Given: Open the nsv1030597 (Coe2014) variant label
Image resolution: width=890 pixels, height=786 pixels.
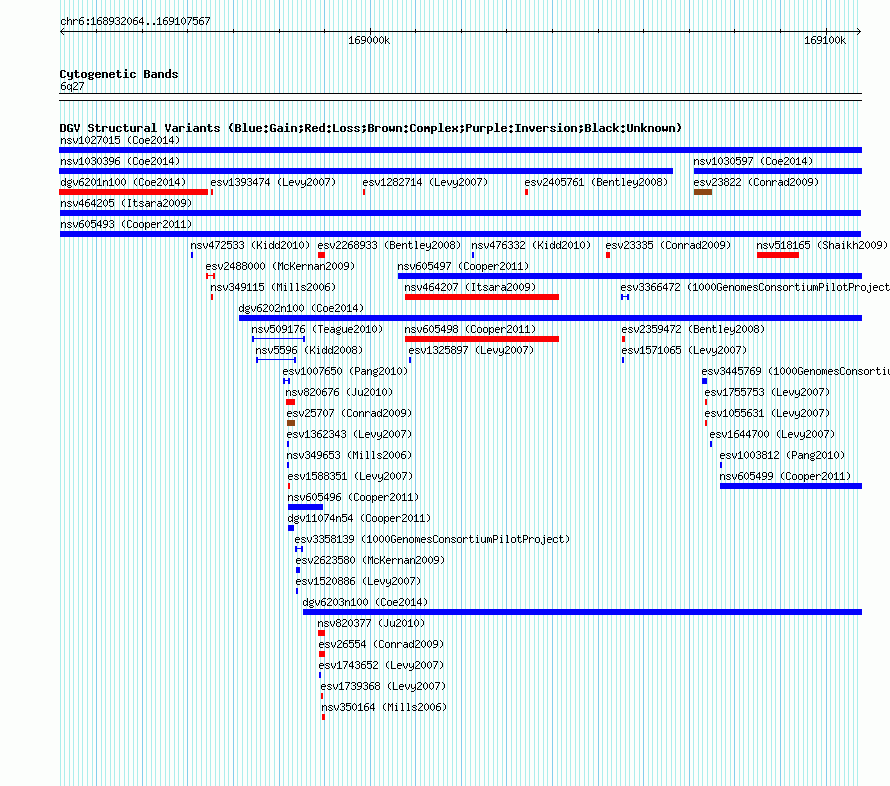Looking at the screenshot, I should pyautogui.click(x=753, y=161).
